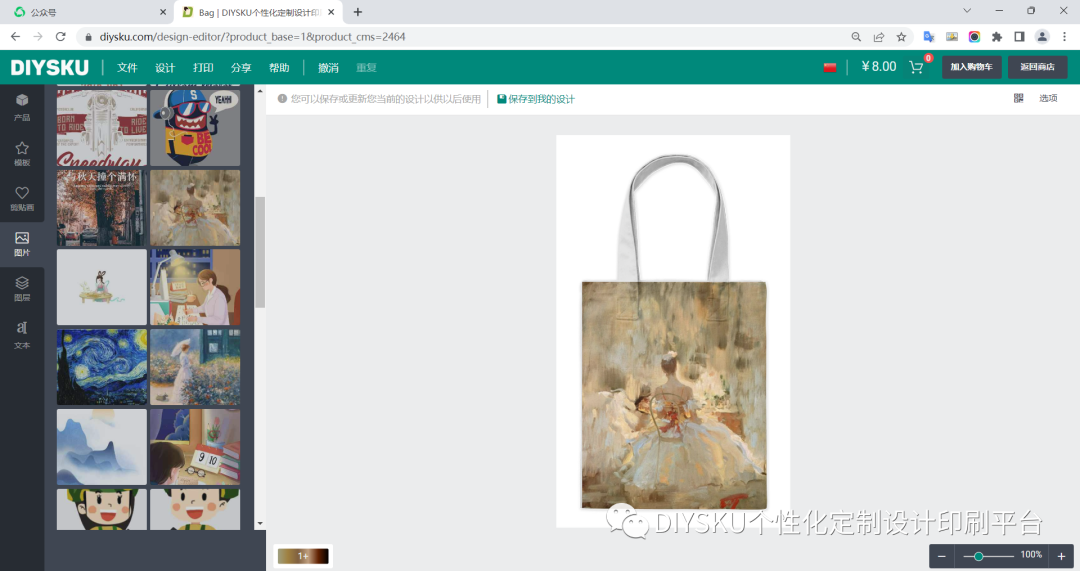This screenshot has width=1080, height=571.
Task: Click the zoom magnifier in the address bar
Action: [856, 37]
